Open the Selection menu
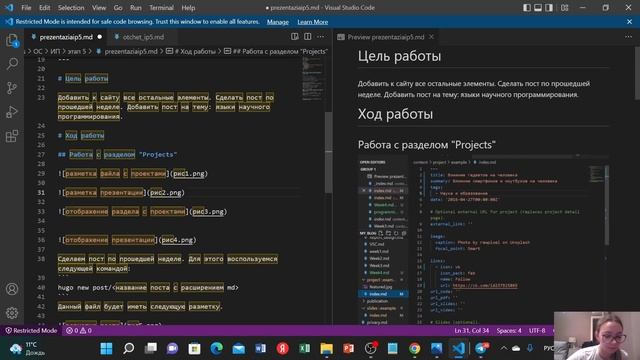640x360 pixels. 71,8
